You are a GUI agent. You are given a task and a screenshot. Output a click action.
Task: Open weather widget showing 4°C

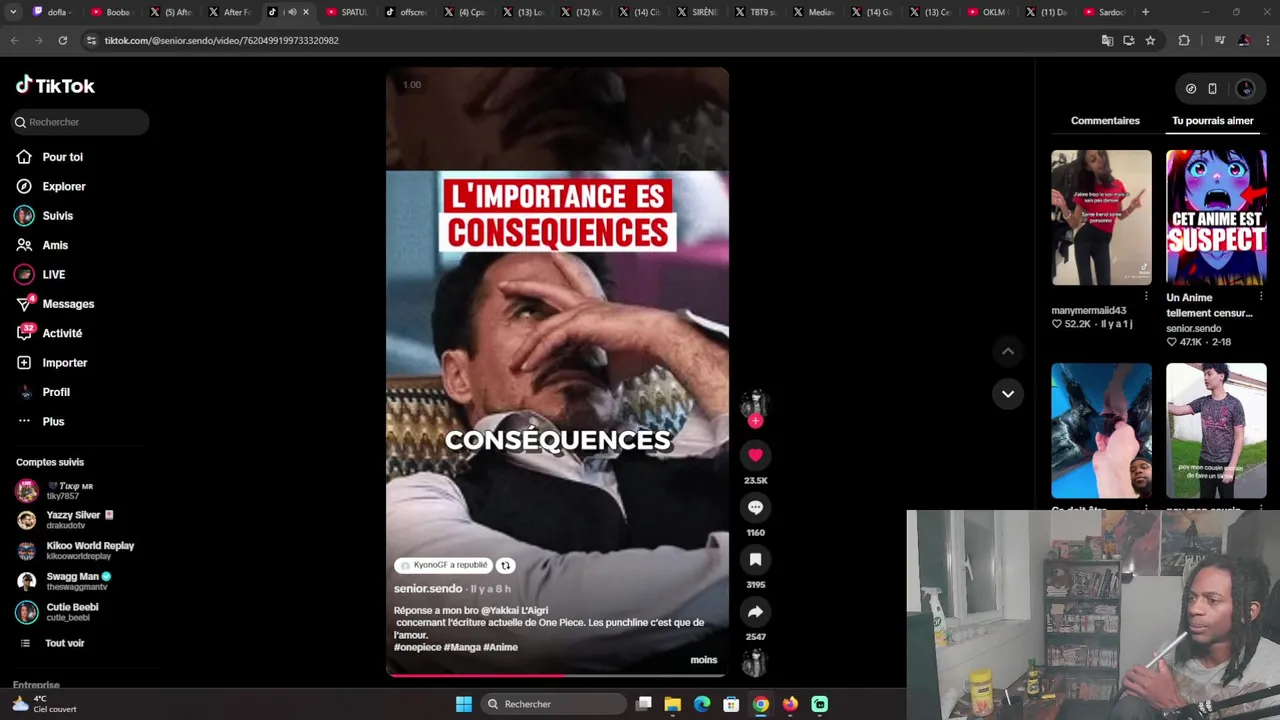tap(45, 704)
